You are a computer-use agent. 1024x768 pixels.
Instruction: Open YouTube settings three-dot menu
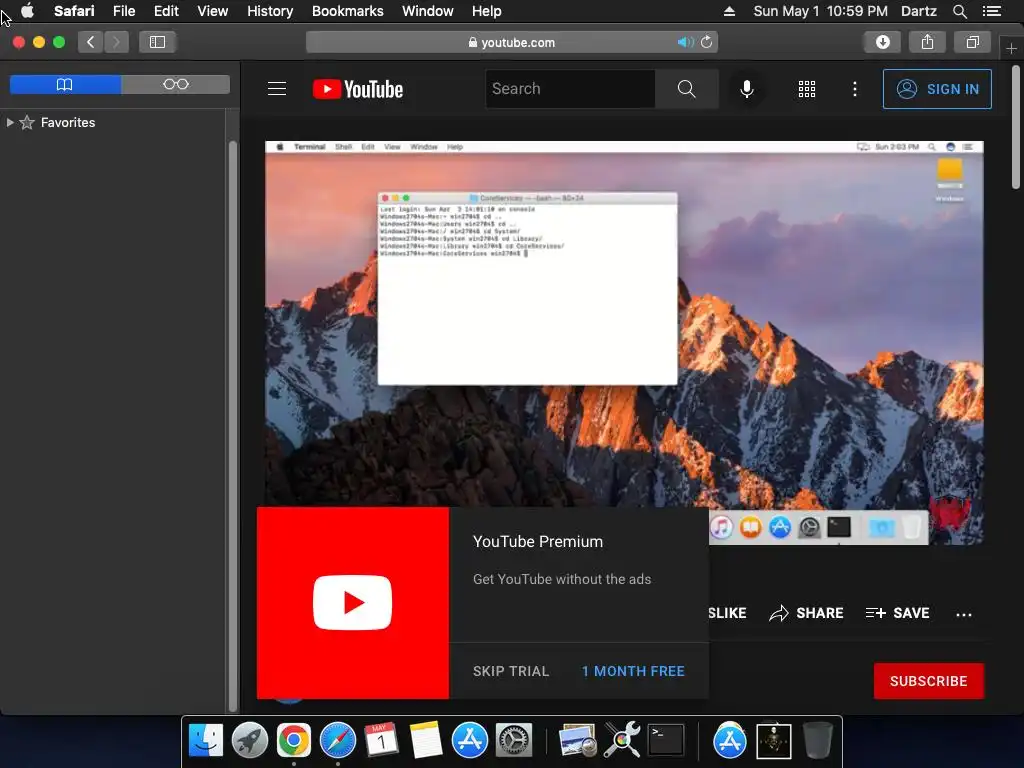855,89
